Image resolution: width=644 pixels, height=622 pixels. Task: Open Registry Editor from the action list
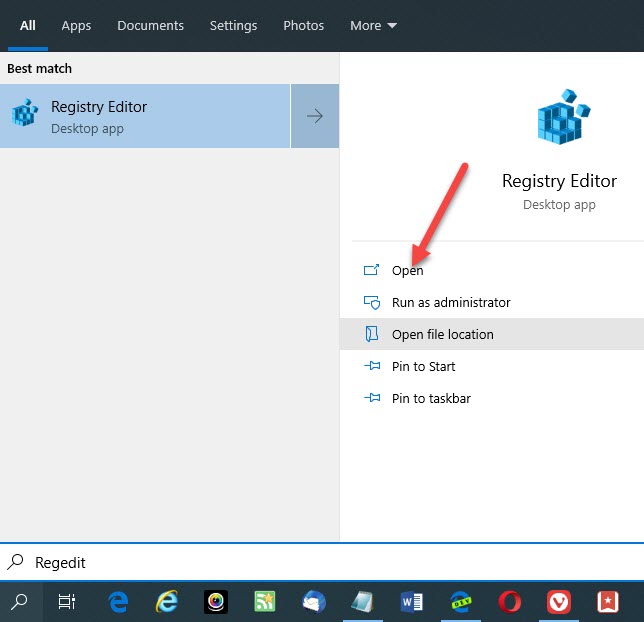click(x=492, y=270)
